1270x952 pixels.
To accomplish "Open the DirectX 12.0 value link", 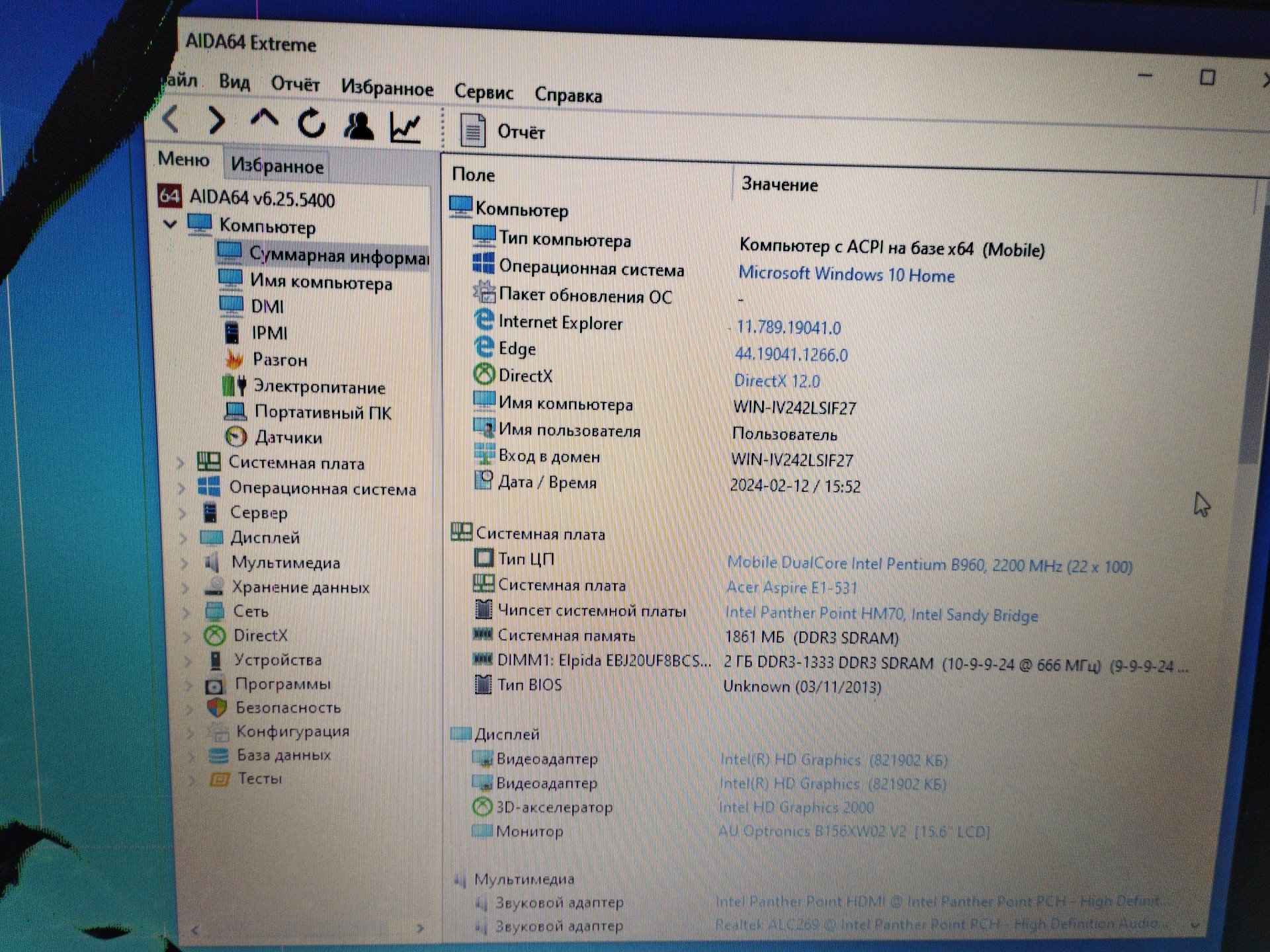I will click(x=777, y=381).
